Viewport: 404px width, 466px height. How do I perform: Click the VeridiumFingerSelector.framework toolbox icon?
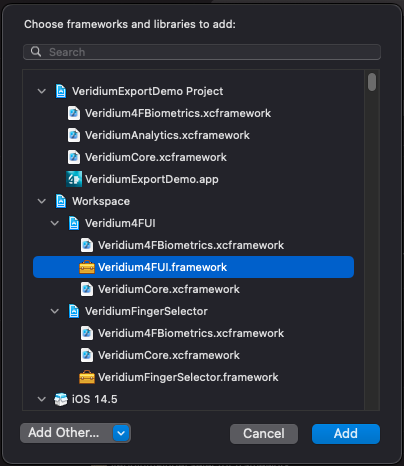pyautogui.click(x=87, y=377)
